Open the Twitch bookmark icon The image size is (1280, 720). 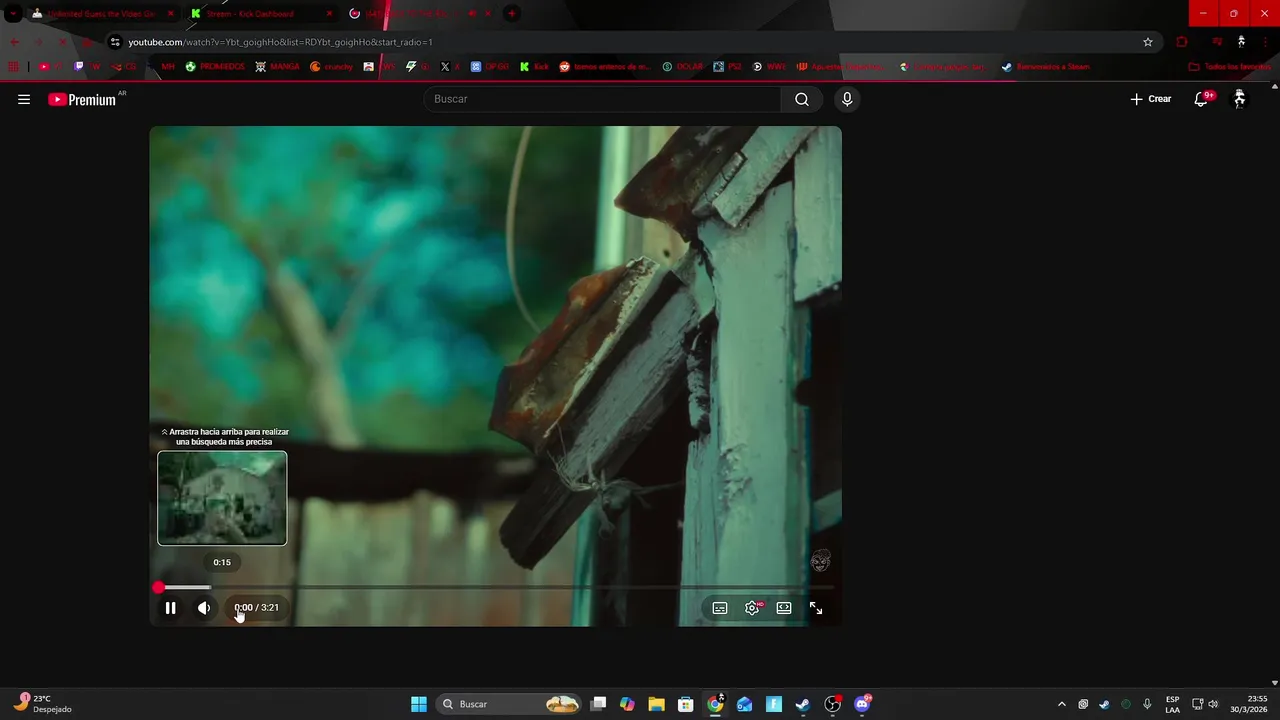click(79, 67)
